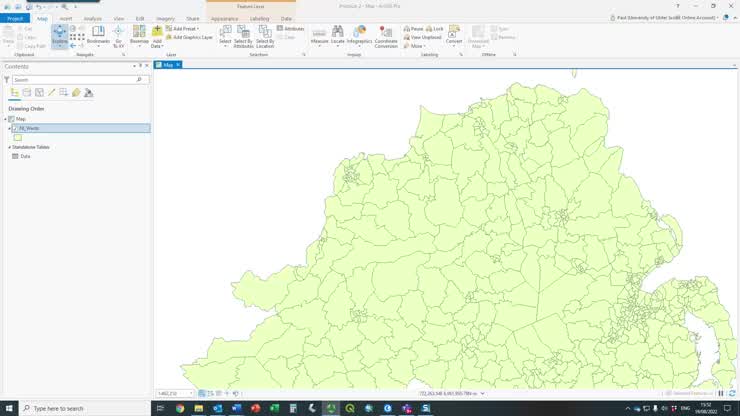Switch to List By Data Source view
This screenshot has width=740, height=416.
[x=26, y=92]
